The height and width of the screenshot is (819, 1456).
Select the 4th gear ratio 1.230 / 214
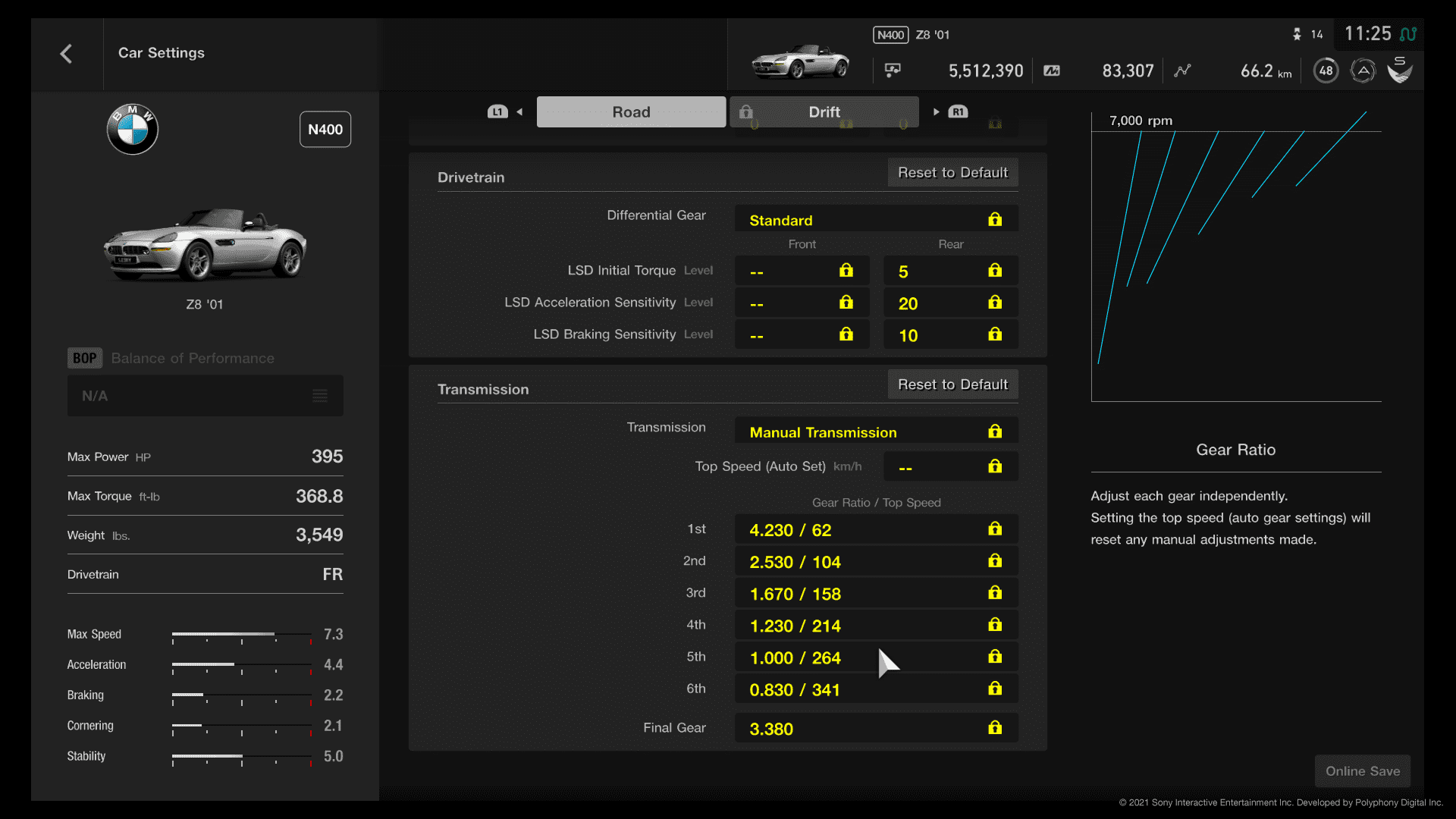[x=876, y=625]
